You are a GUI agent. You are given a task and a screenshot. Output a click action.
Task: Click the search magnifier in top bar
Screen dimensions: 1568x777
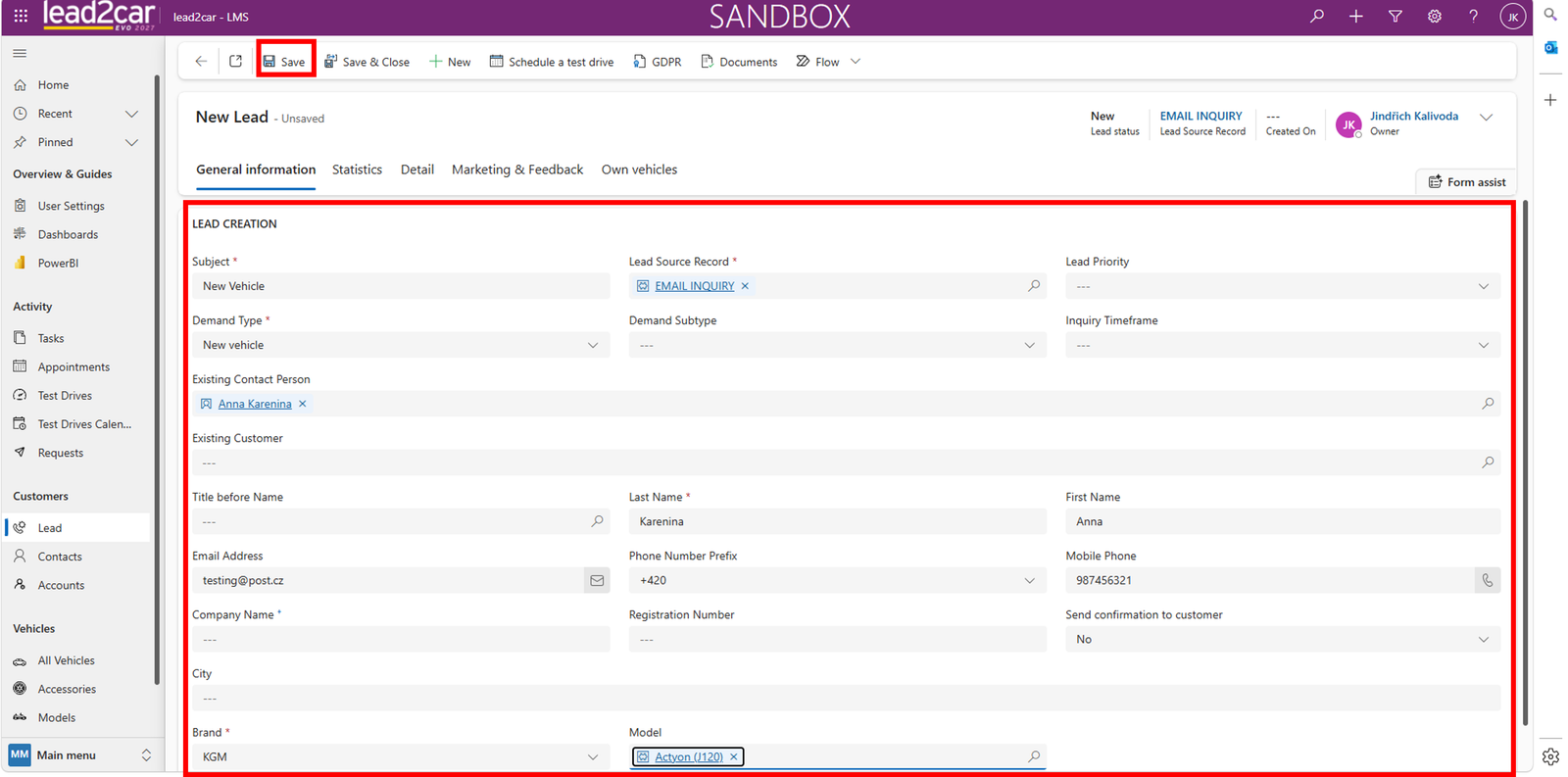click(x=1317, y=16)
